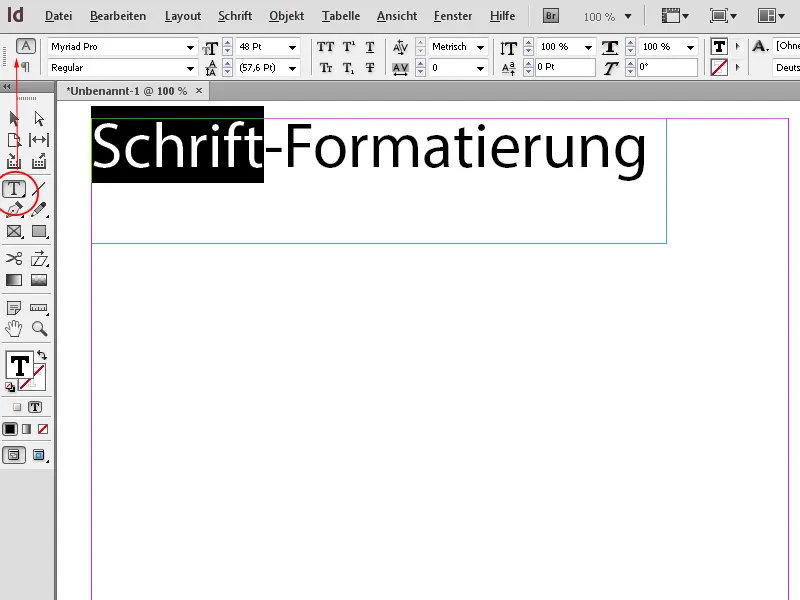Image resolution: width=800 pixels, height=600 pixels.
Task: Select the Content Placer tool
Action: [x=39, y=162]
